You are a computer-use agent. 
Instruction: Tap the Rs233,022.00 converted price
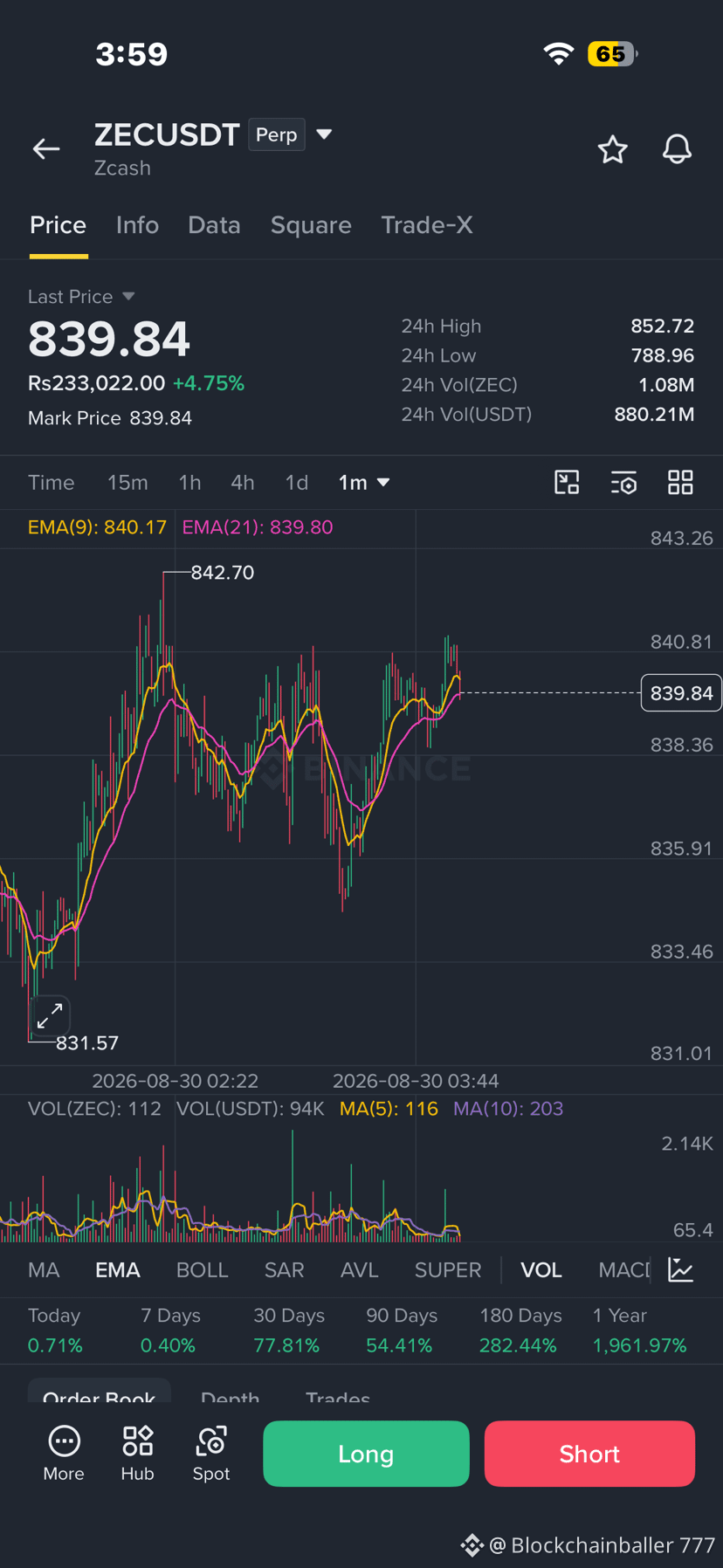click(96, 383)
